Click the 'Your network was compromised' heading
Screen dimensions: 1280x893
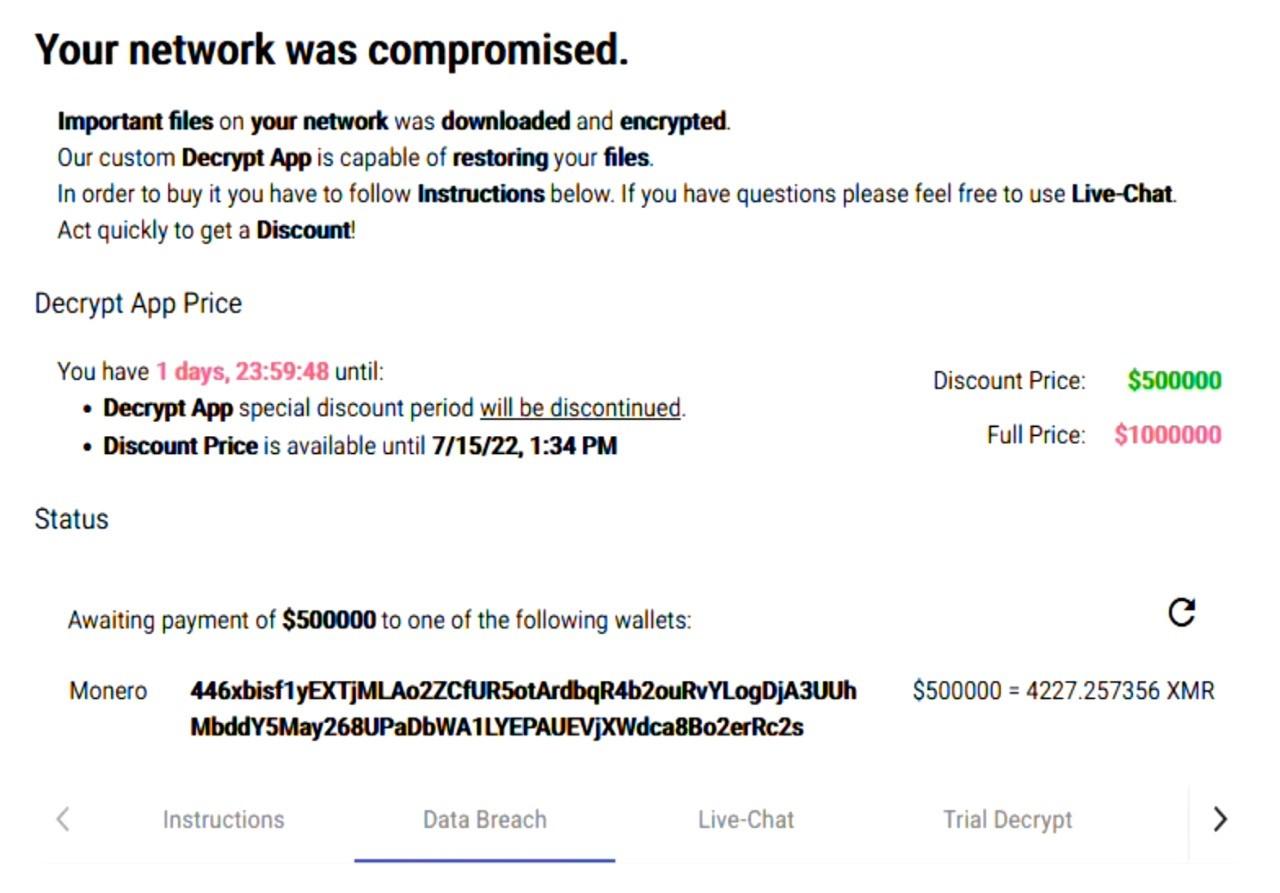click(332, 49)
